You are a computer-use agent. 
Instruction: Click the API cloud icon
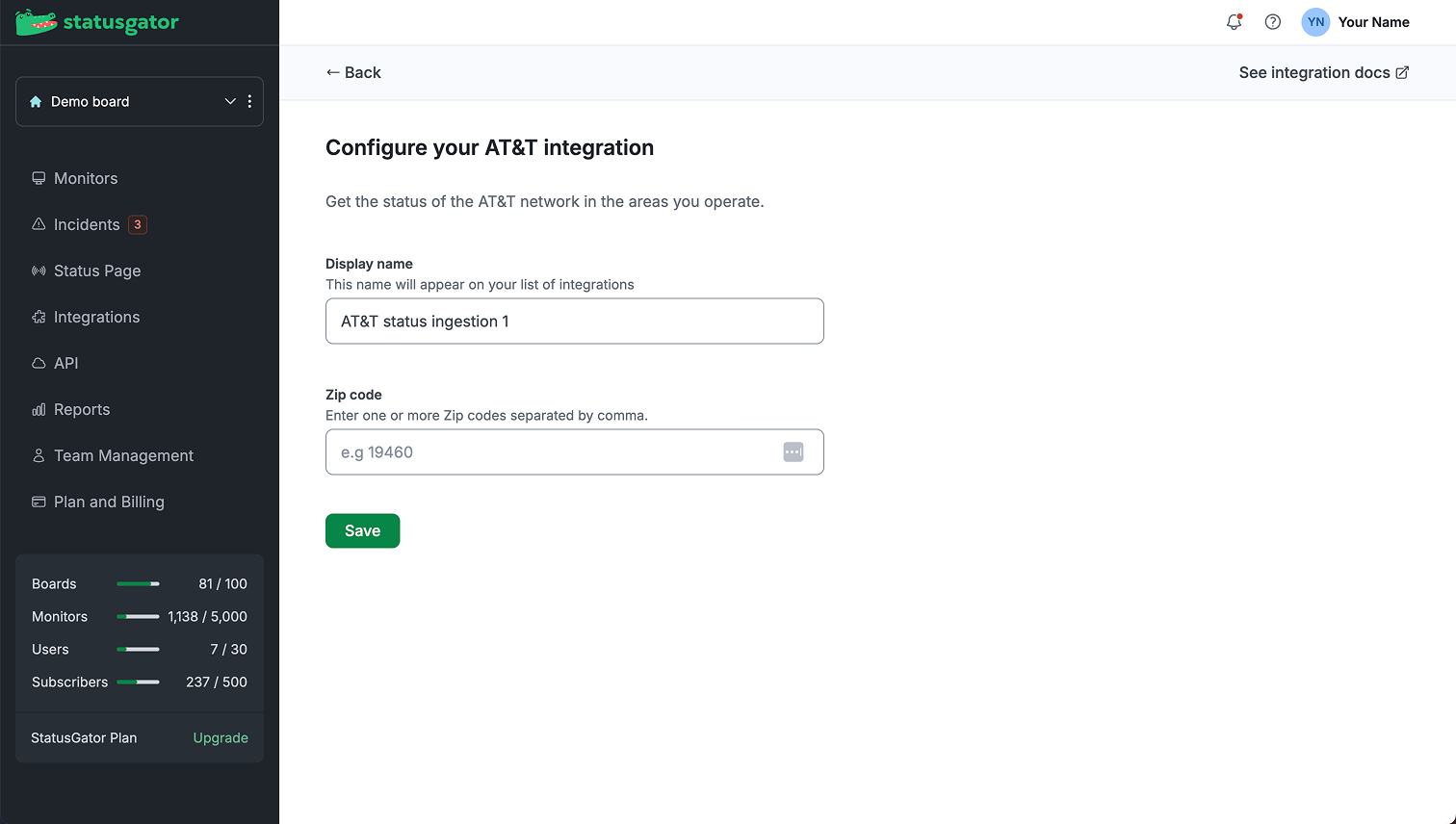click(x=39, y=363)
